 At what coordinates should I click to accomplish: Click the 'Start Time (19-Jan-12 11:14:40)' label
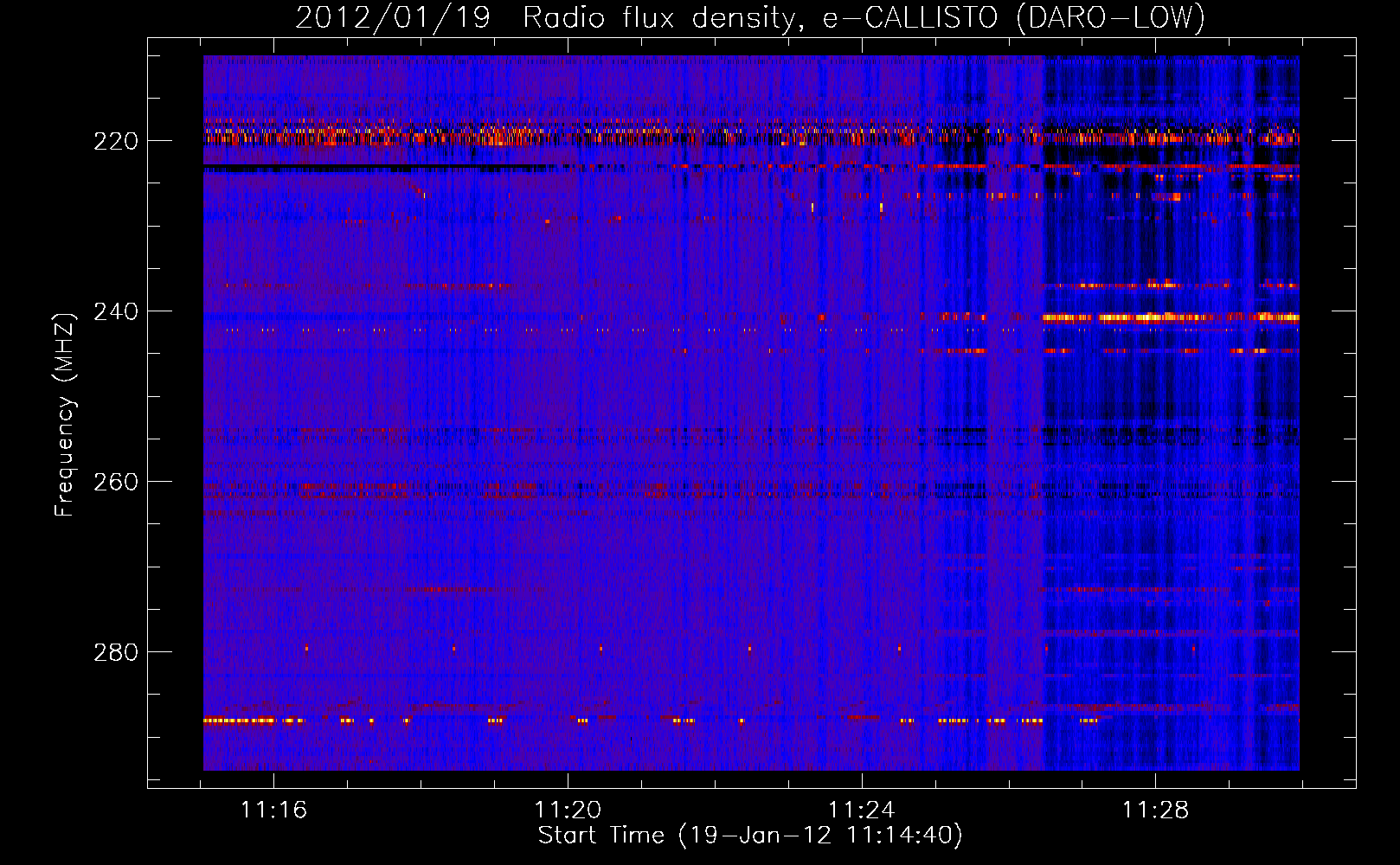(x=750, y=836)
